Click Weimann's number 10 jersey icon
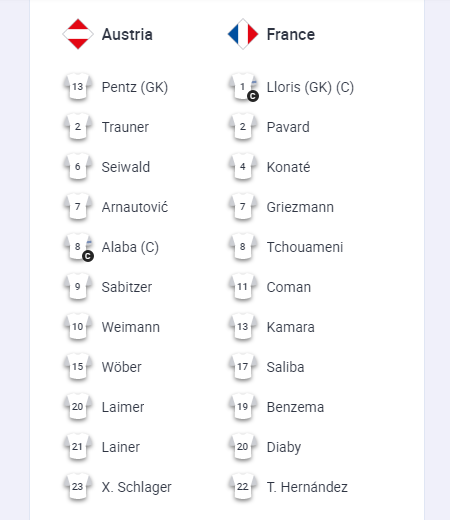 coord(78,327)
